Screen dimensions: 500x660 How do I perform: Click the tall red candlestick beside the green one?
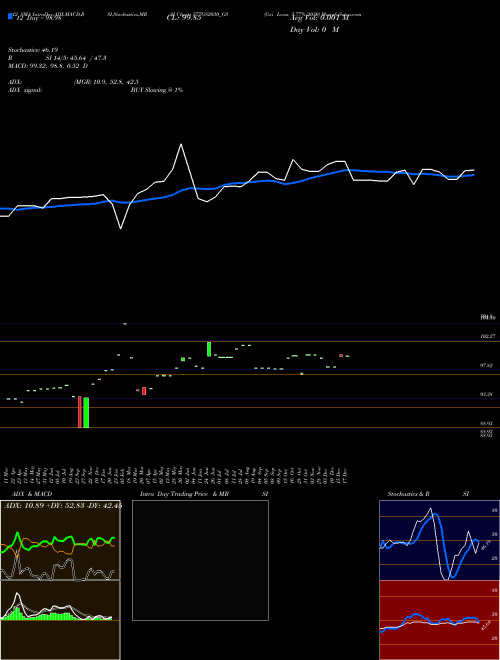[80, 412]
